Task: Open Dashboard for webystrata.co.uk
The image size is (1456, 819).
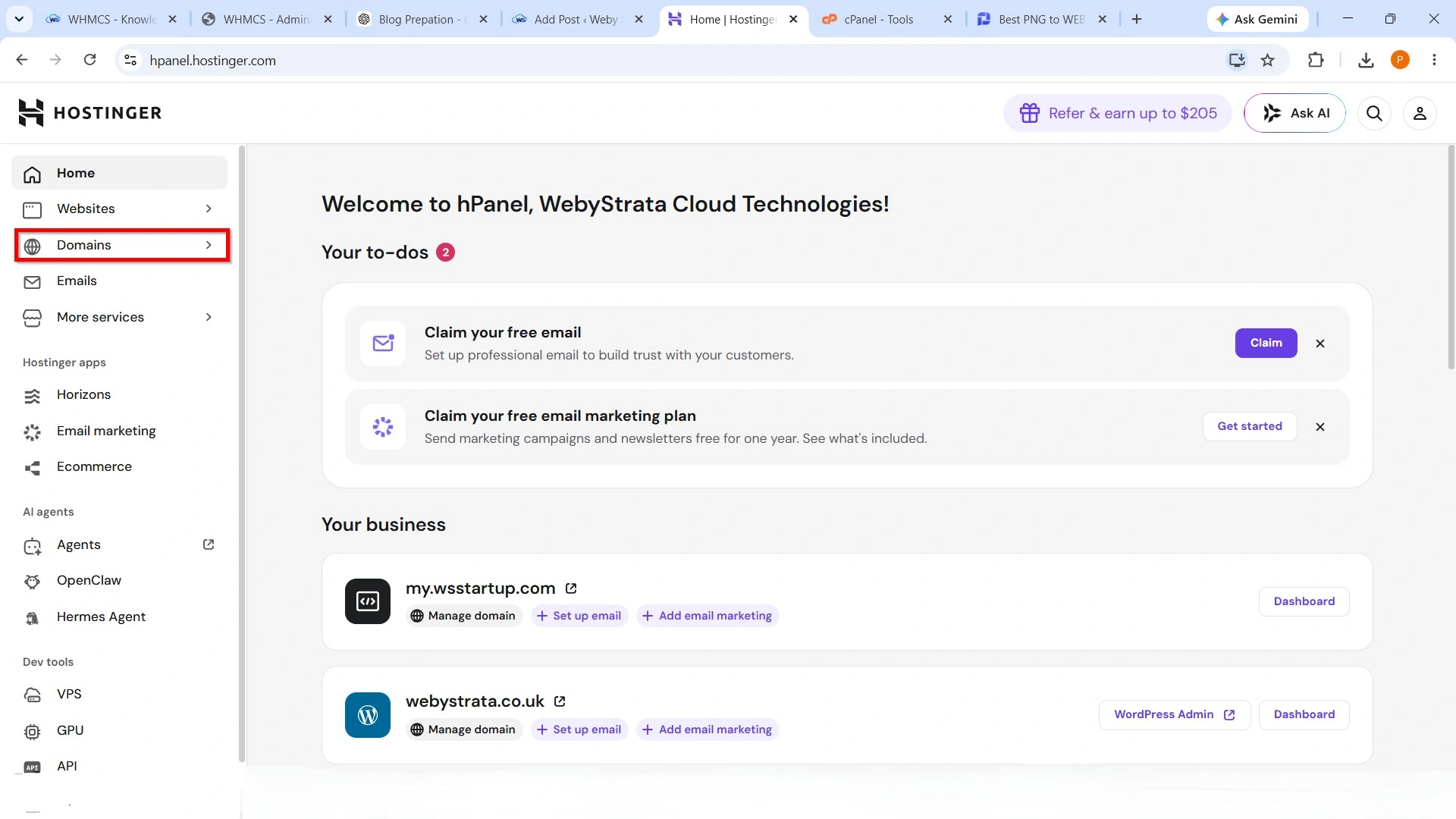Action: click(1304, 714)
